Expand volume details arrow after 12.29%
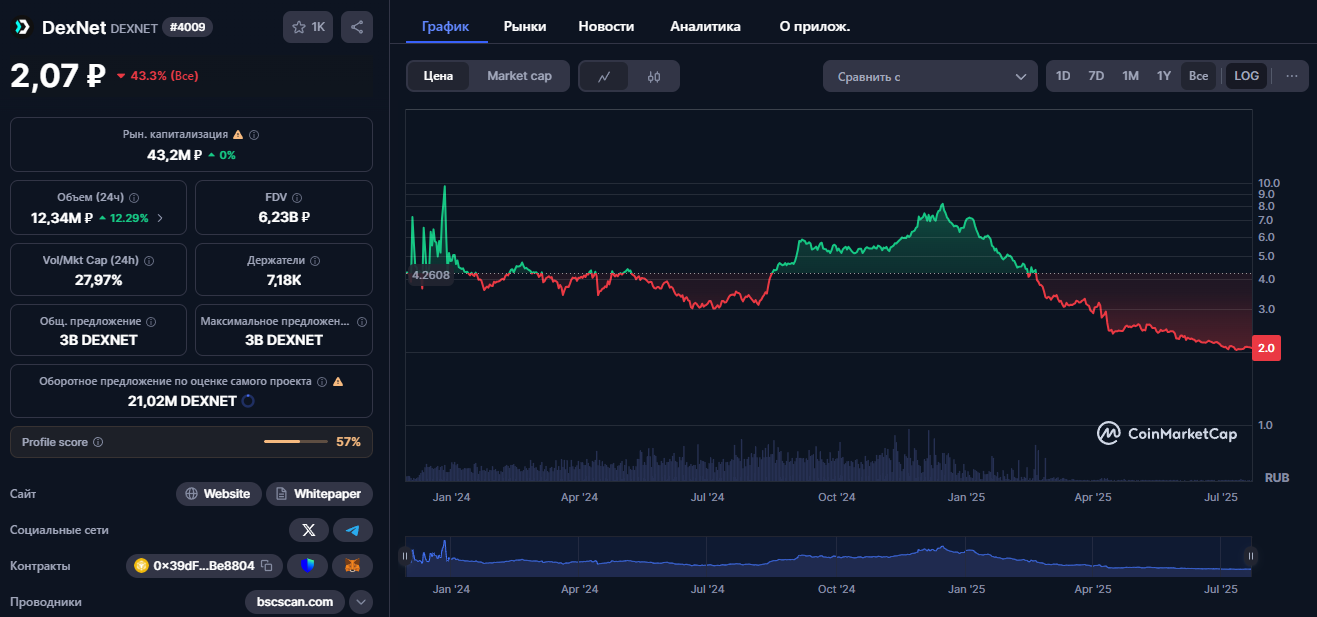This screenshot has height=617, width=1317. [160, 217]
